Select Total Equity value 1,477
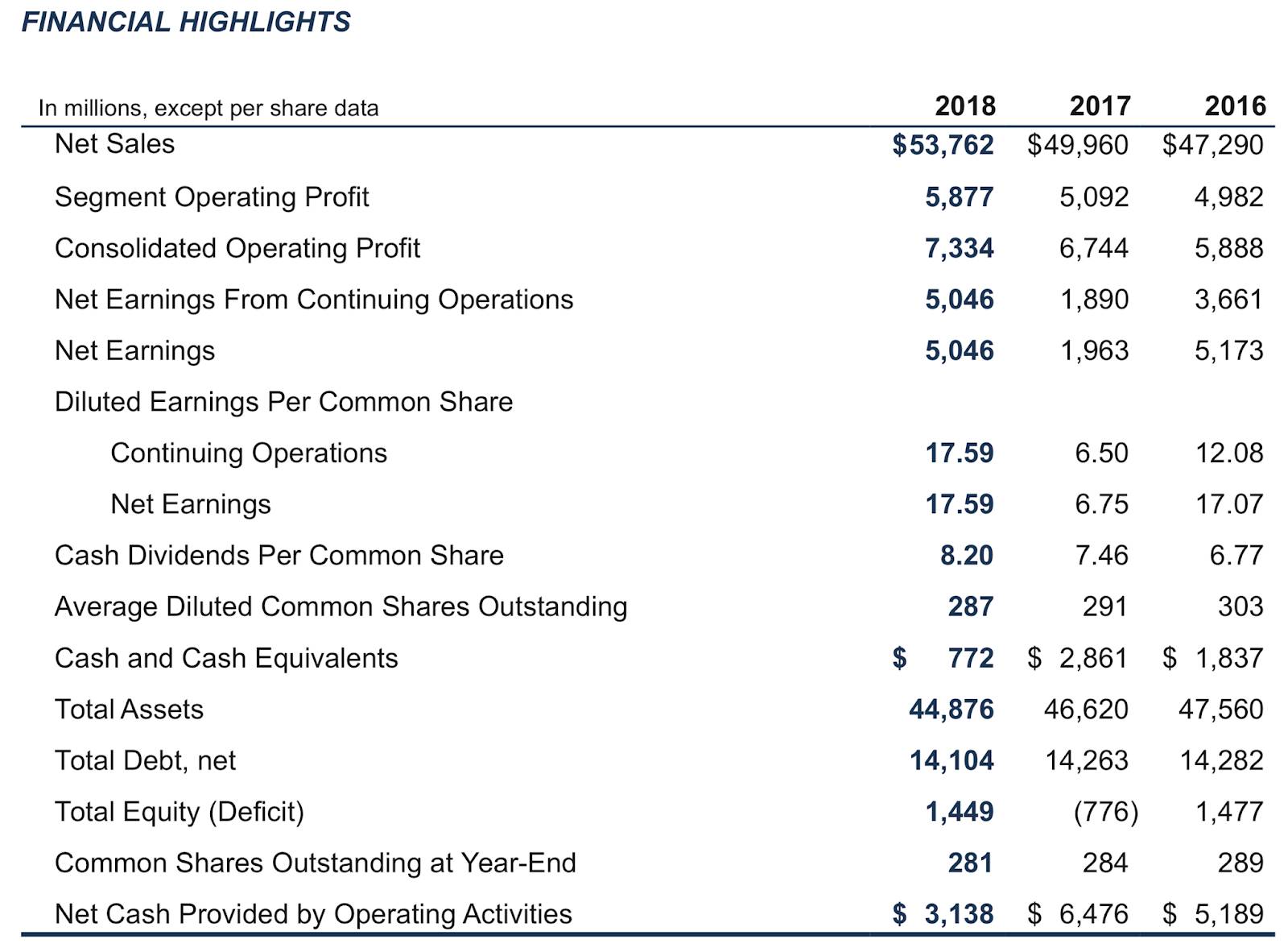The width and height of the screenshot is (1288, 952). point(1229,812)
